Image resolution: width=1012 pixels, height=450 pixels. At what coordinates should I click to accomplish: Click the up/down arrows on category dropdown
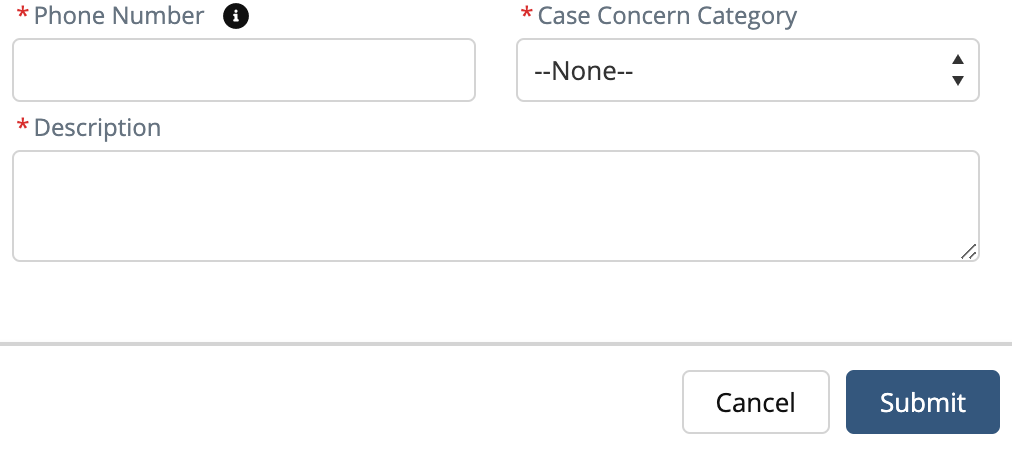point(958,70)
